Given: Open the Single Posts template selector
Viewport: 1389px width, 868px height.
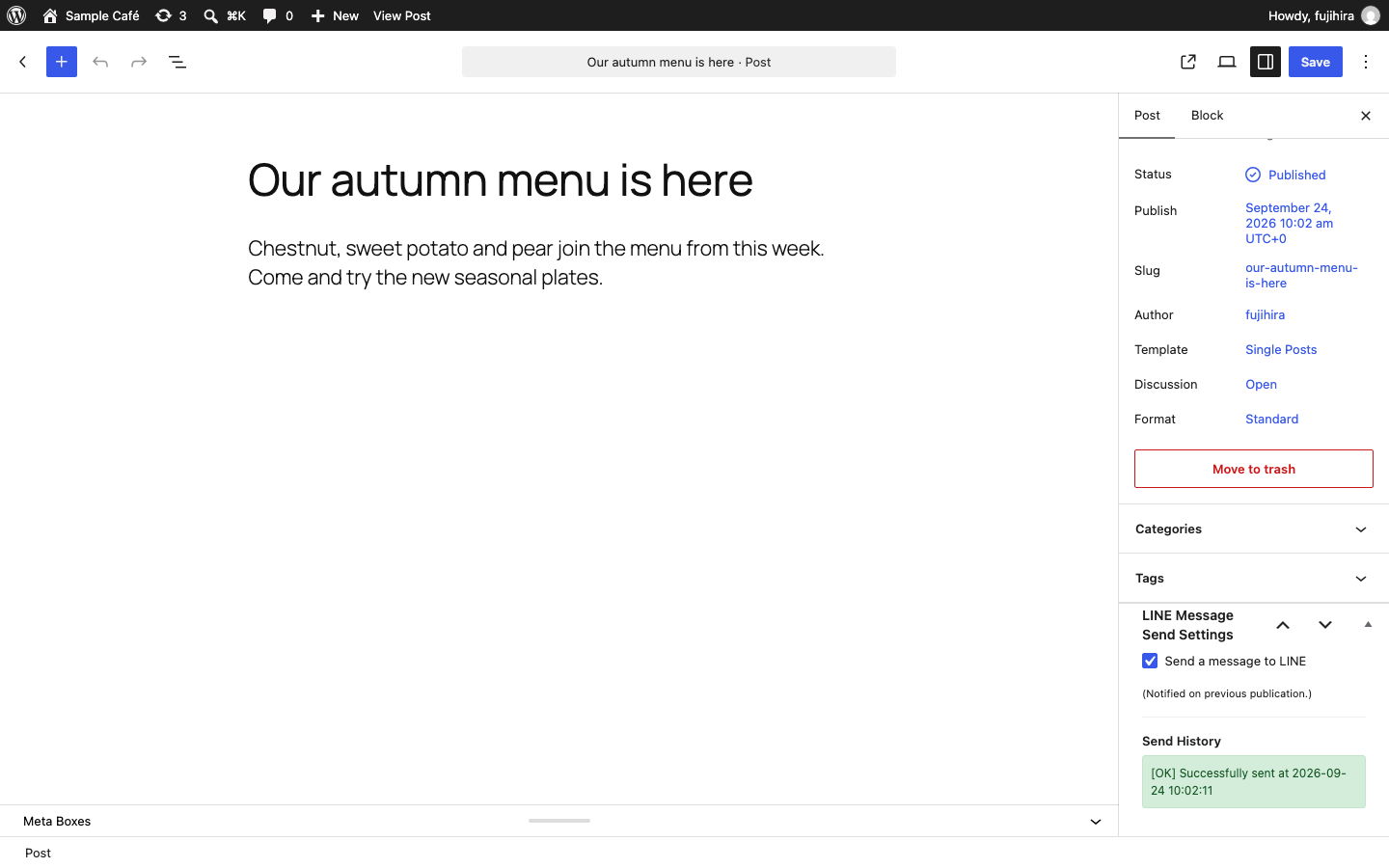Looking at the screenshot, I should click(1281, 350).
